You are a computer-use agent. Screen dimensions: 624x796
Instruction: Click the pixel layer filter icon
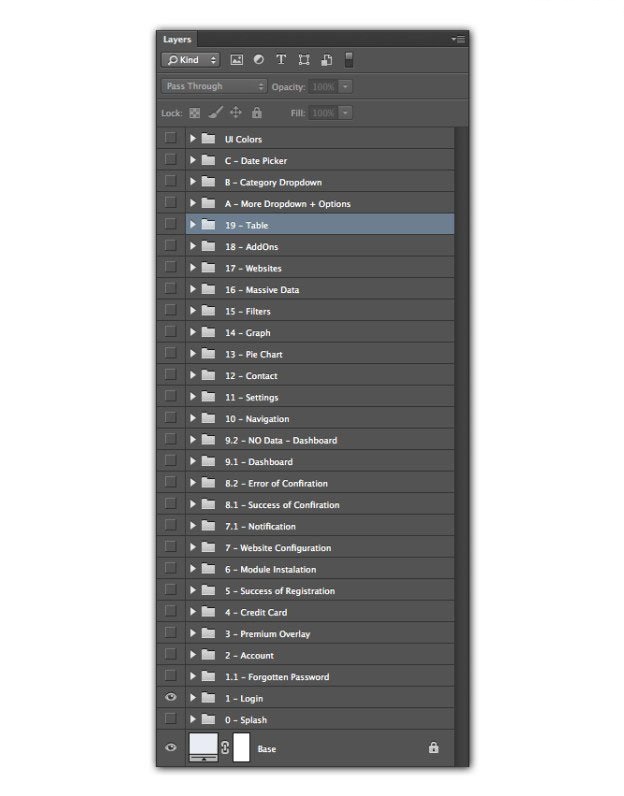237,60
